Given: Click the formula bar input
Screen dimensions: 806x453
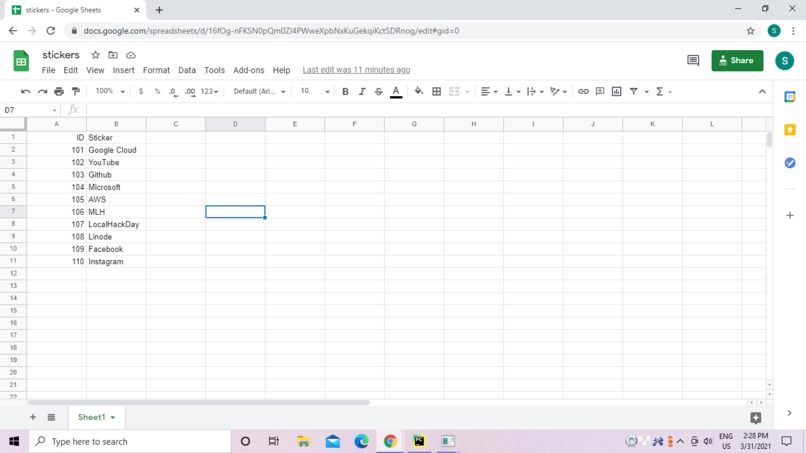Looking at the screenshot, I should (x=429, y=110).
